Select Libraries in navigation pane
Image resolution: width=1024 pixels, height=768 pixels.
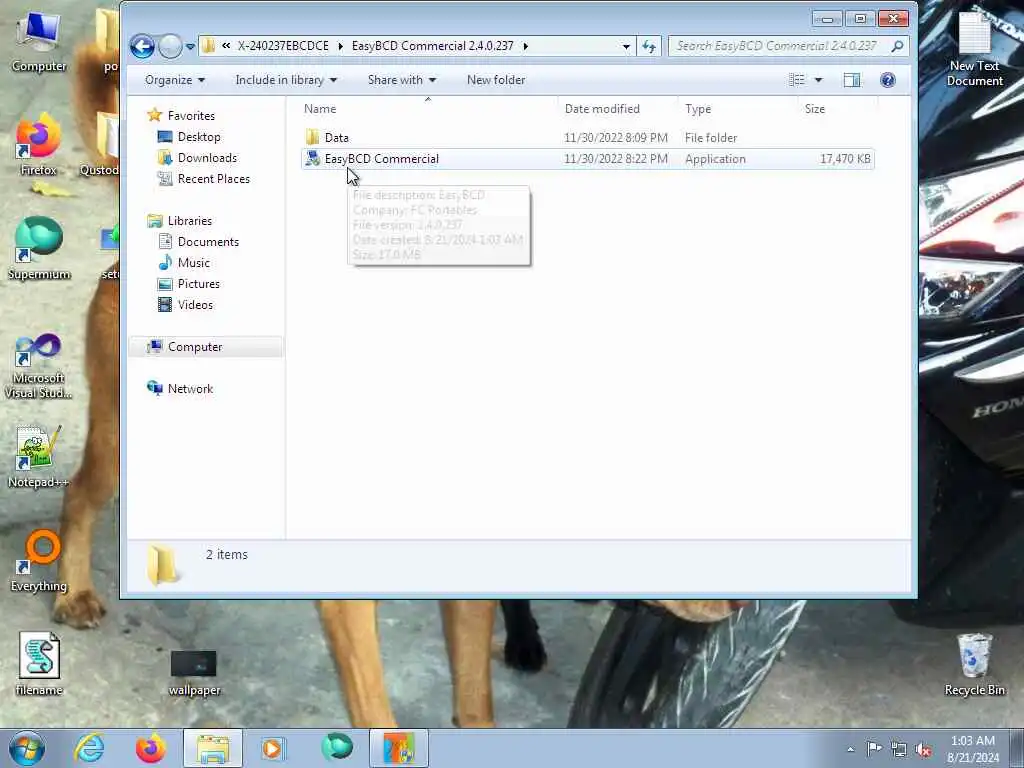tap(189, 221)
